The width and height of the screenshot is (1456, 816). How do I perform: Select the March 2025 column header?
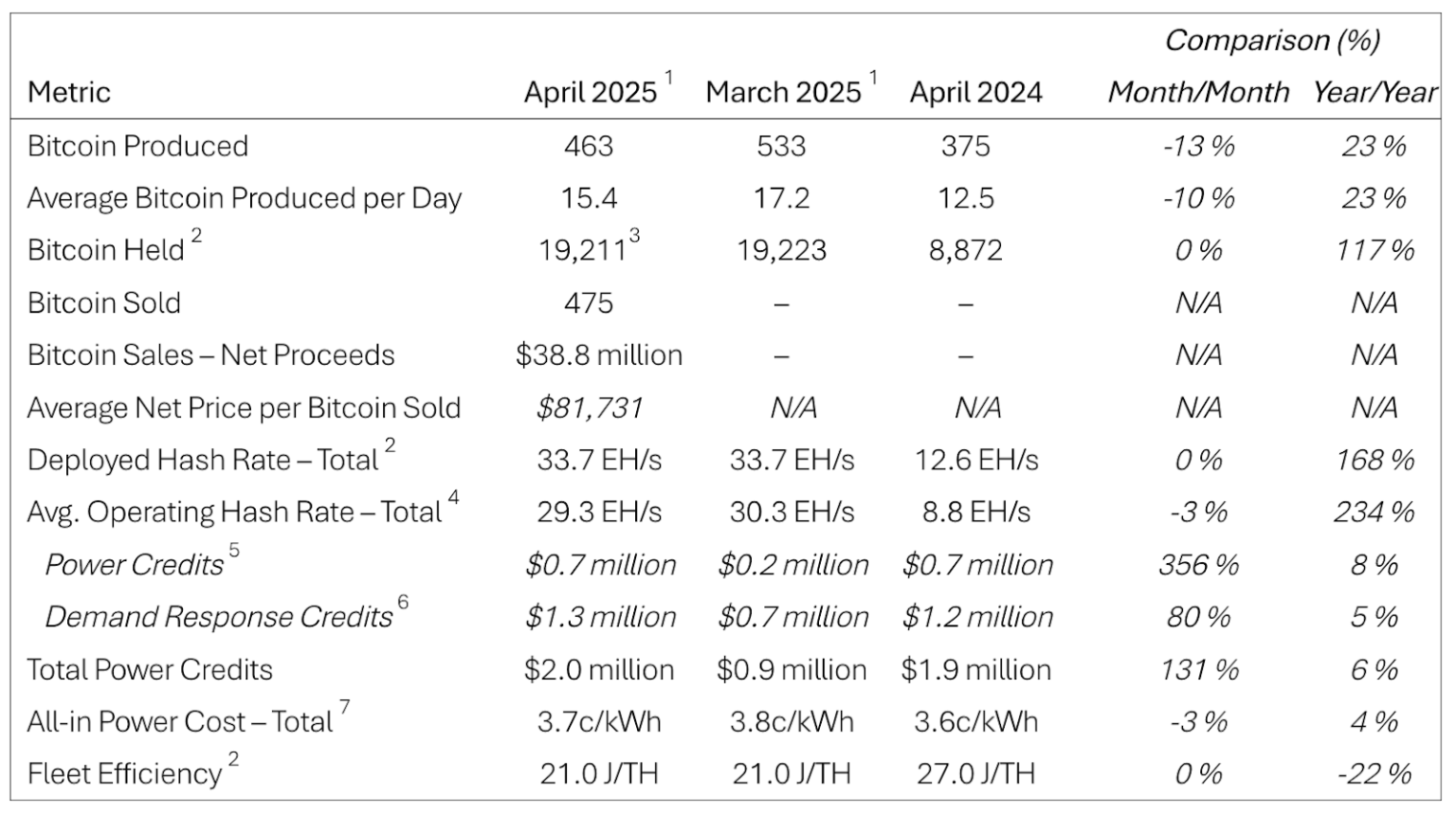[x=783, y=92]
